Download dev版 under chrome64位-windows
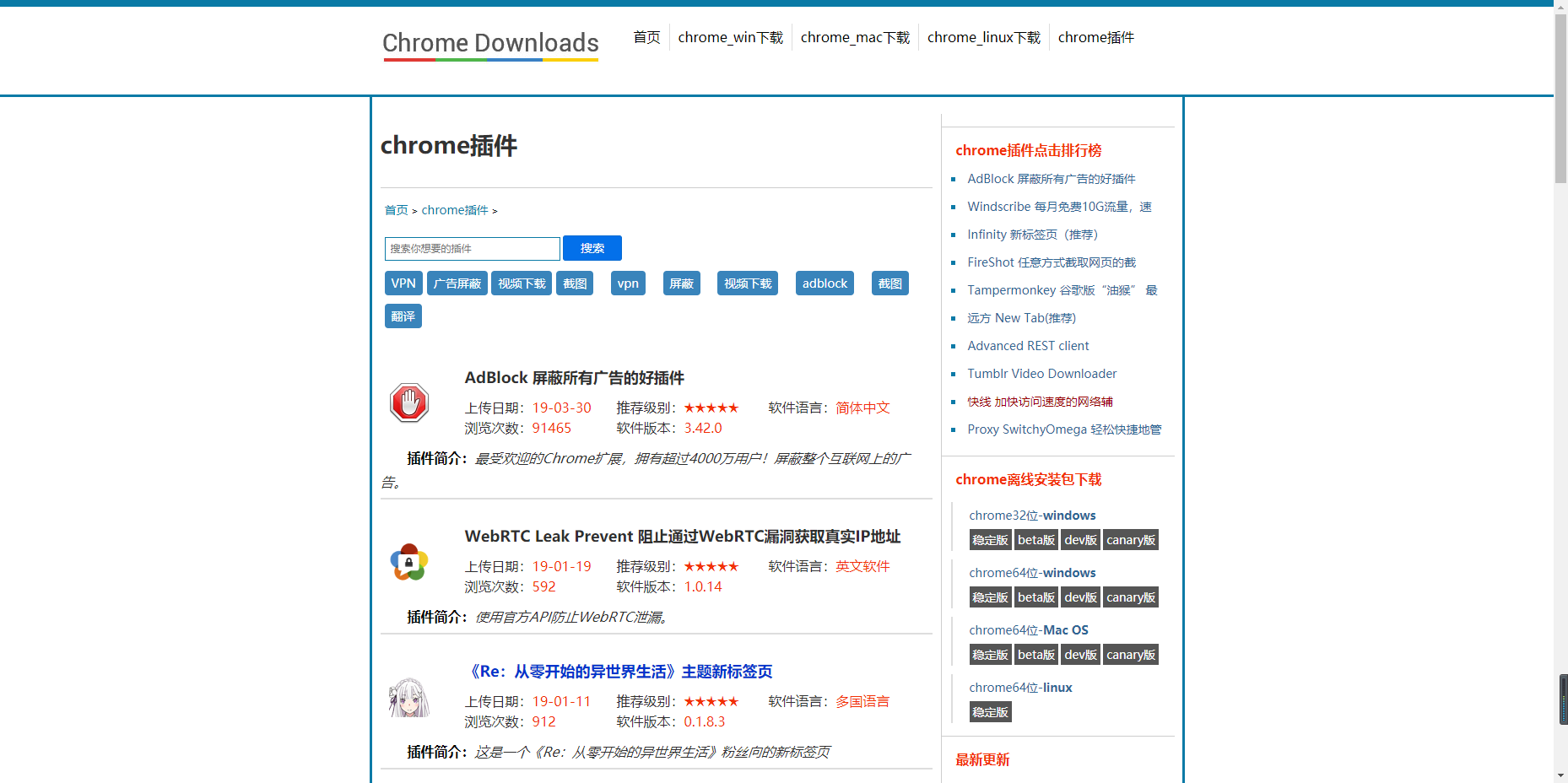1568x783 pixels. click(x=1081, y=597)
